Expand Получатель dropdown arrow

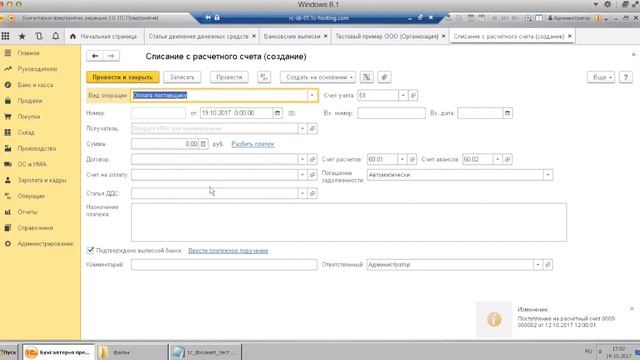pos(302,129)
